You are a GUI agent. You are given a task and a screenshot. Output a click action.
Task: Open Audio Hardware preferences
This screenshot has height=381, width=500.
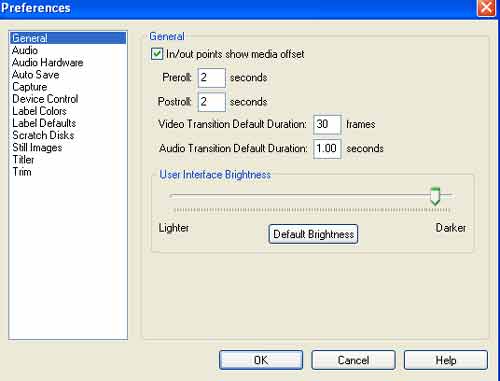tap(48, 63)
